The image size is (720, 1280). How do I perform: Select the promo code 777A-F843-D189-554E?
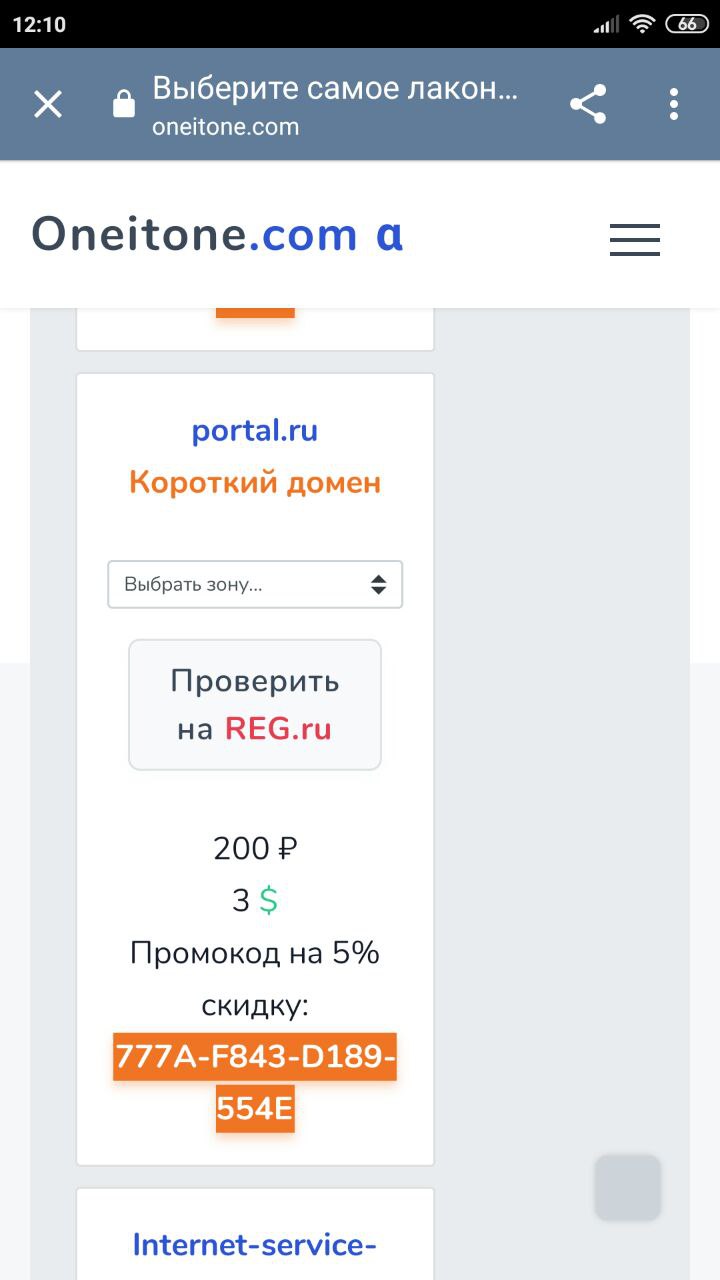coord(255,1082)
